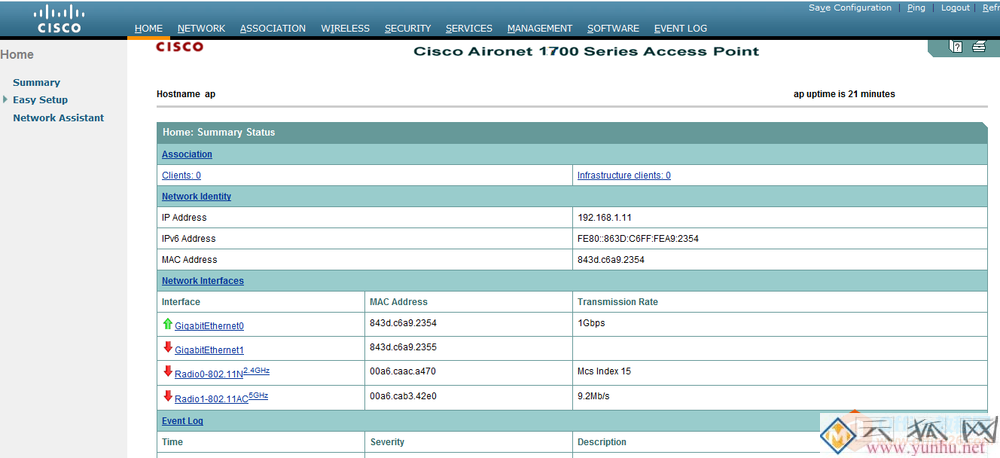
Task: Select Summary in the left sidebar
Action: (36, 82)
